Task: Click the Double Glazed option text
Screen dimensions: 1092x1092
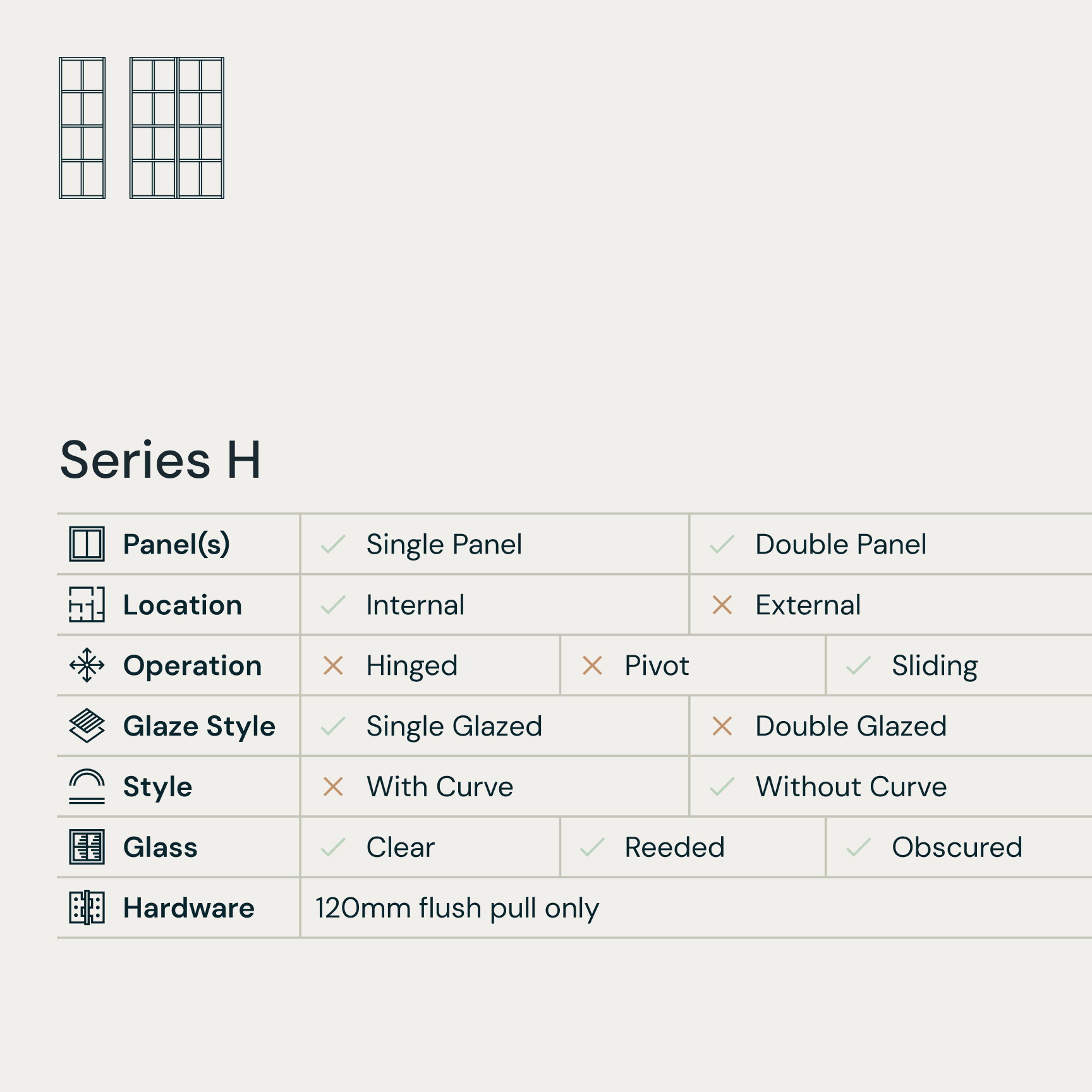Action: [851, 726]
